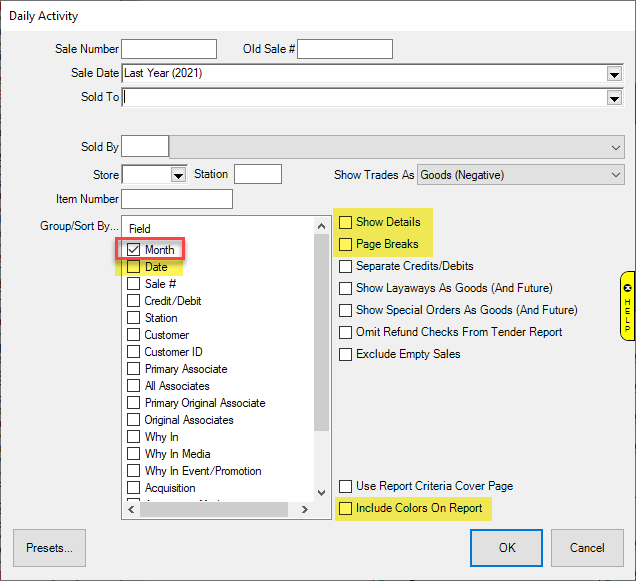Screen dimensions: 636x581
Task: Toggle Separate Credits/Debits option
Action: (346, 266)
